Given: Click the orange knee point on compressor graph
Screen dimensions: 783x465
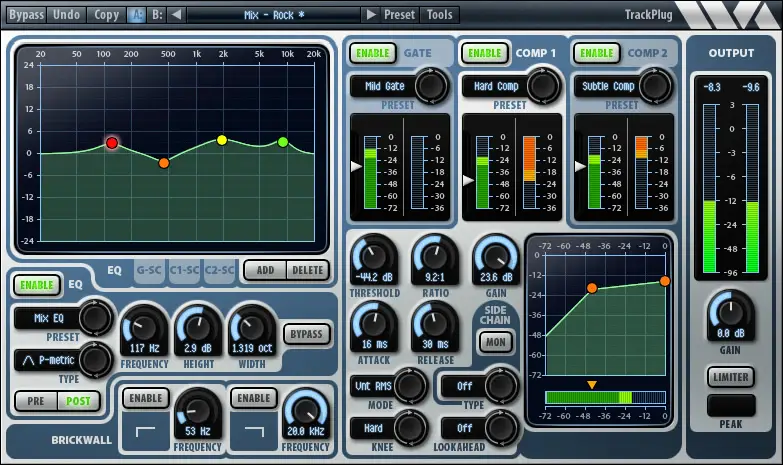Looking at the screenshot, I should (x=592, y=288).
